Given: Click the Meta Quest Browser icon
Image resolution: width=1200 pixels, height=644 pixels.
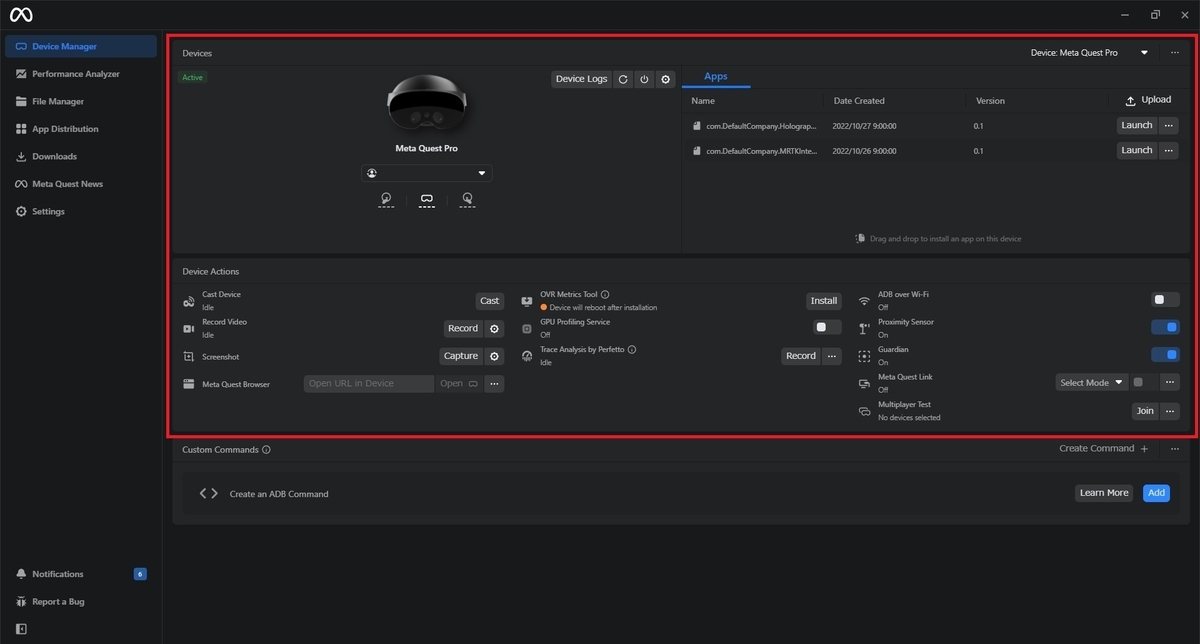Looking at the screenshot, I should pyautogui.click(x=189, y=384).
